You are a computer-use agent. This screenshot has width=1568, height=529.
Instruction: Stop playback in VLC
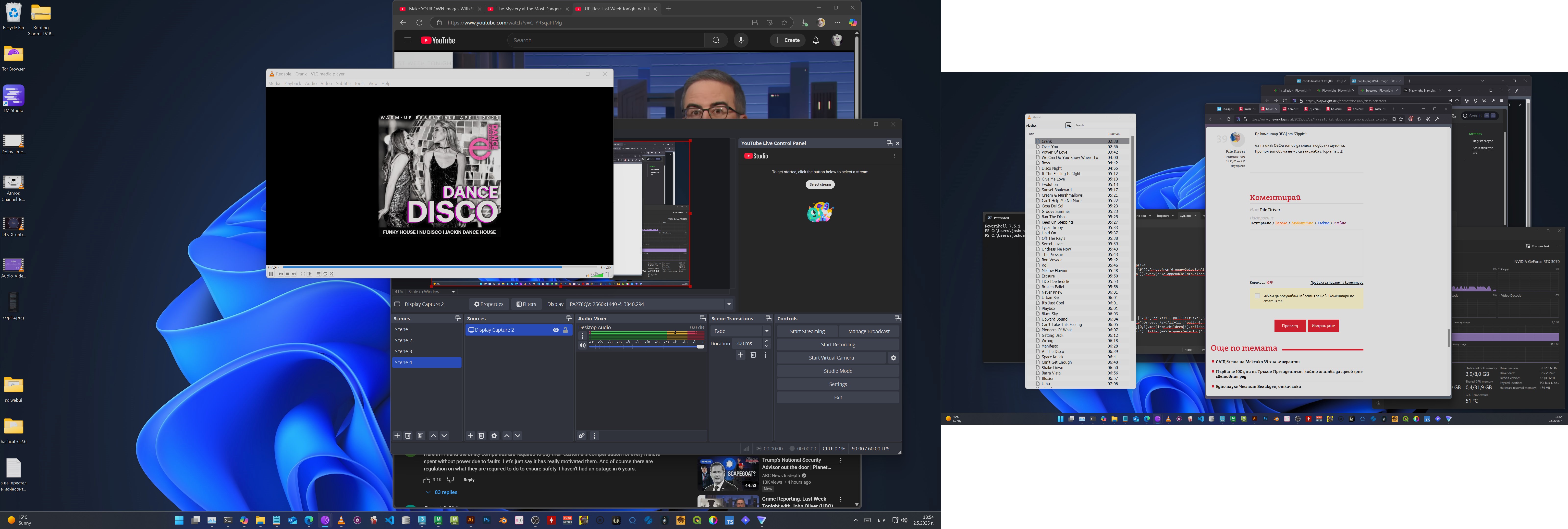[x=287, y=274]
